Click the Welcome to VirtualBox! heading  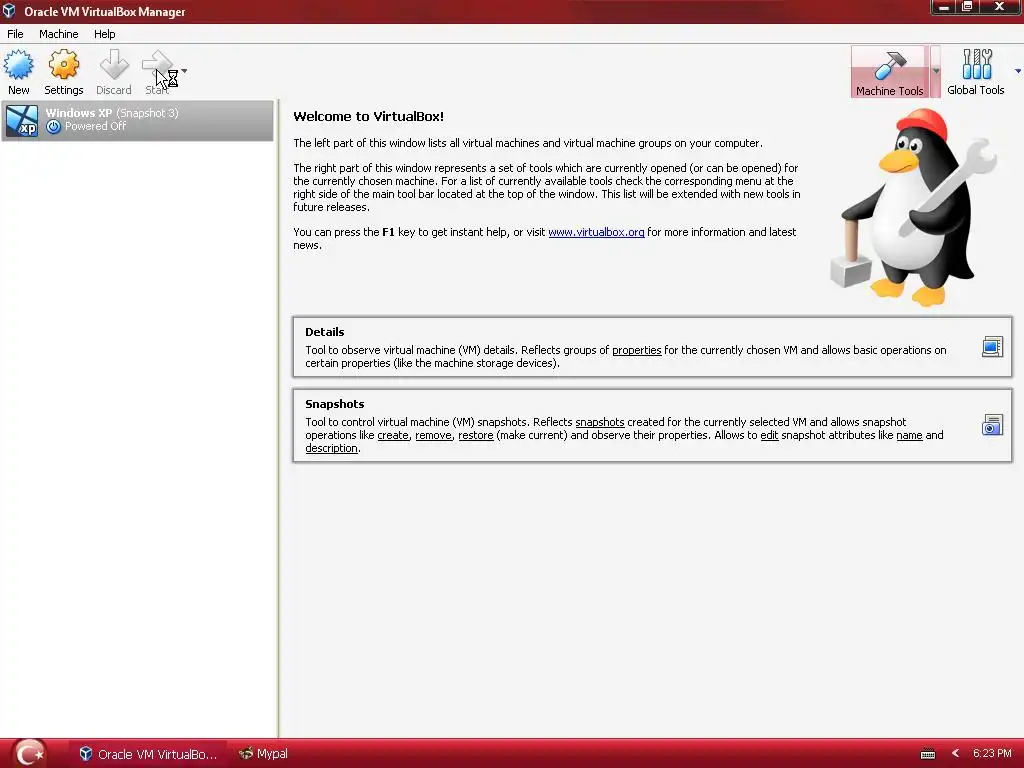click(368, 117)
